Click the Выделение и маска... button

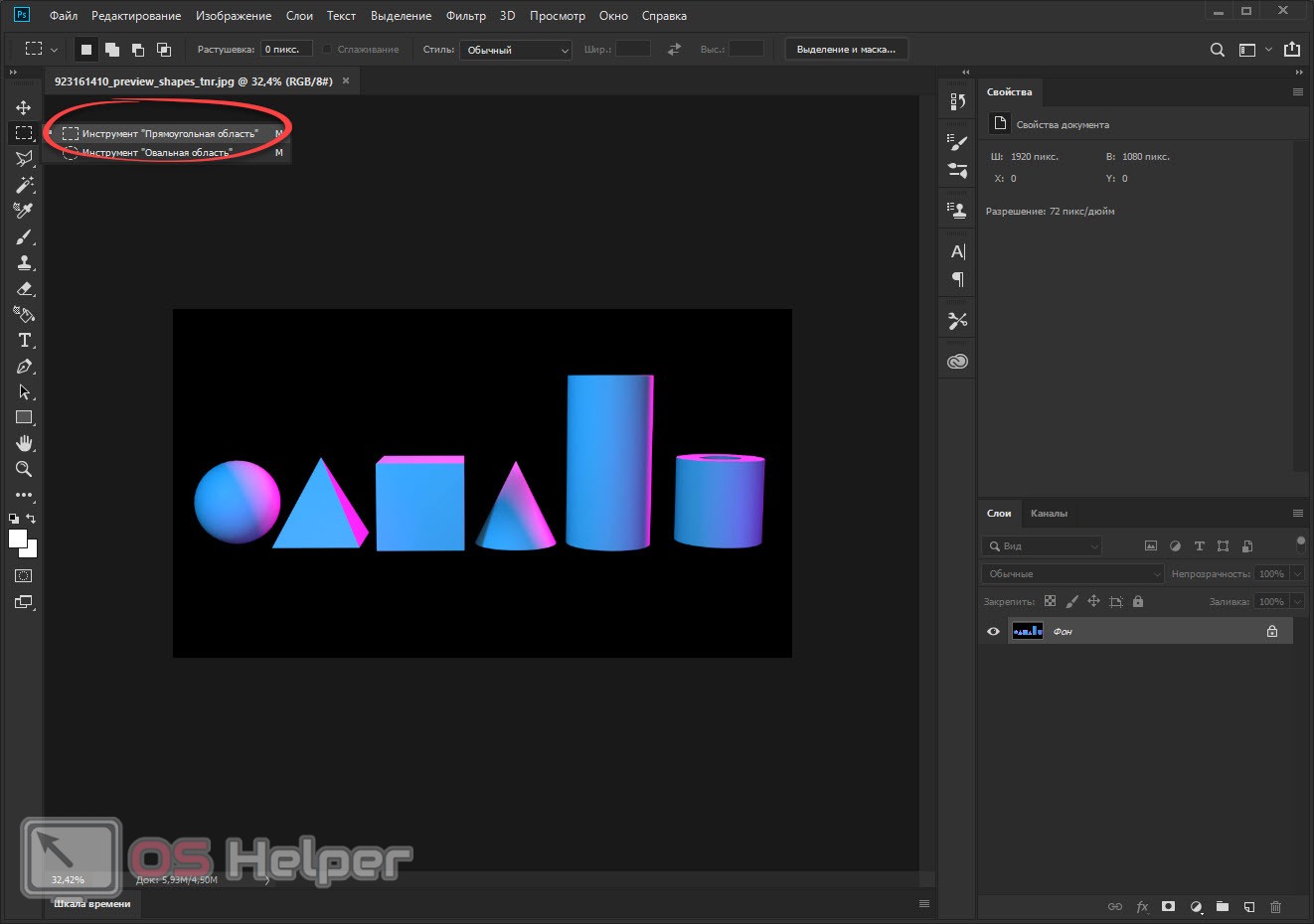846,50
